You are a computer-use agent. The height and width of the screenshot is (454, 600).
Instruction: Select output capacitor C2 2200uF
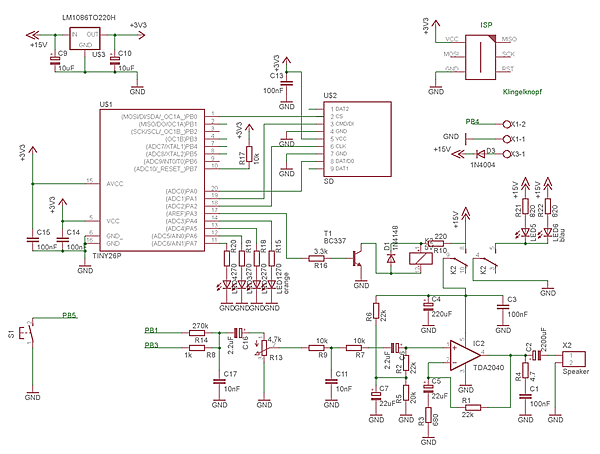536,356
